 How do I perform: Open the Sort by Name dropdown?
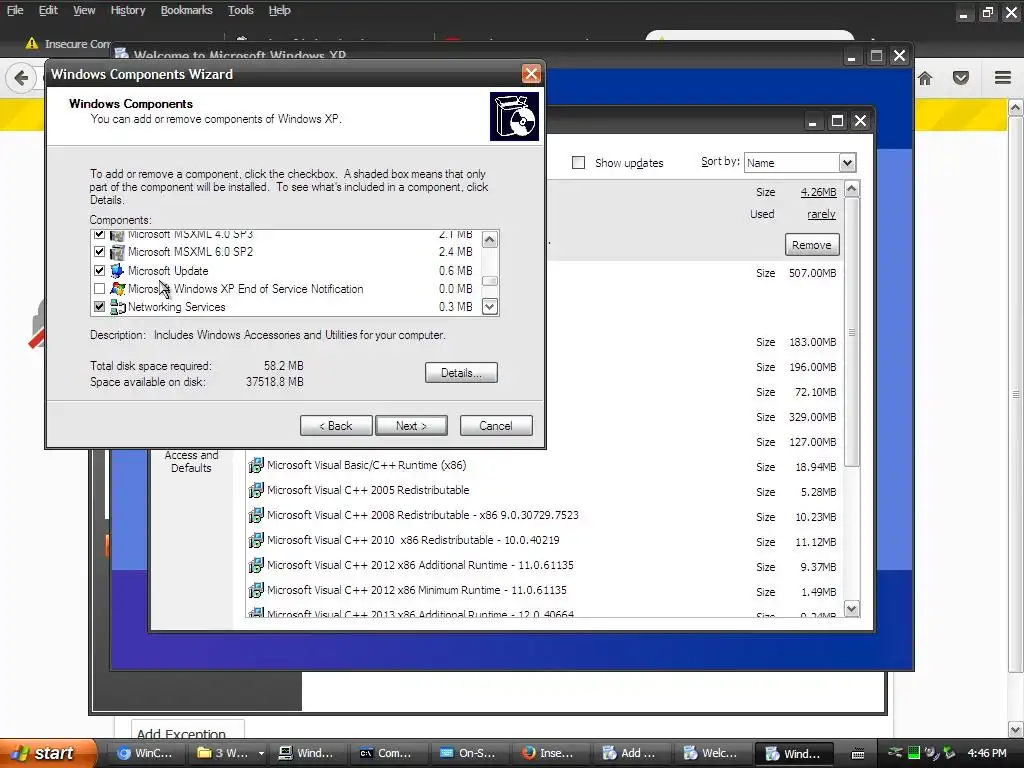click(846, 163)
